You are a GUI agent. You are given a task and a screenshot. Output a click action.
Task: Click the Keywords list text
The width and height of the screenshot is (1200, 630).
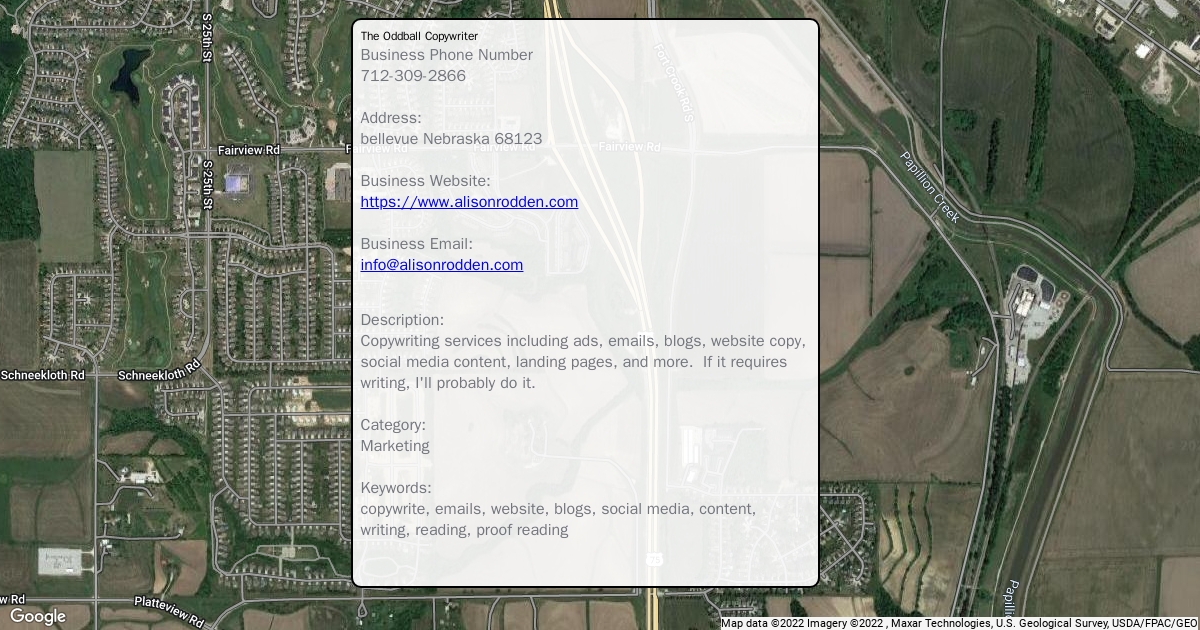(x=558, y=519)
